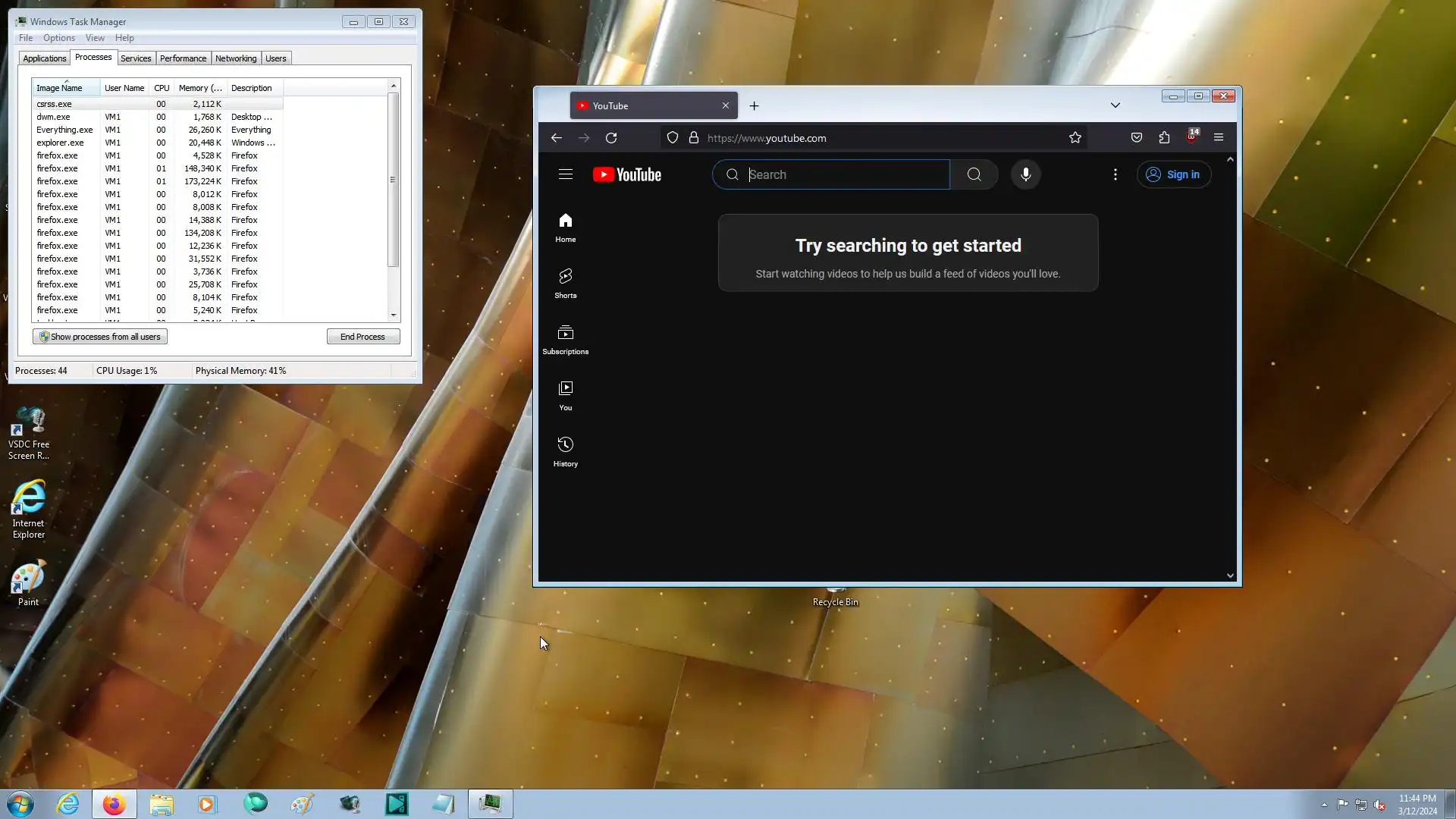Click the process list vertical scrollbar thumb
This screenshot has height=819, width=1456.
[x=393, y=180]
